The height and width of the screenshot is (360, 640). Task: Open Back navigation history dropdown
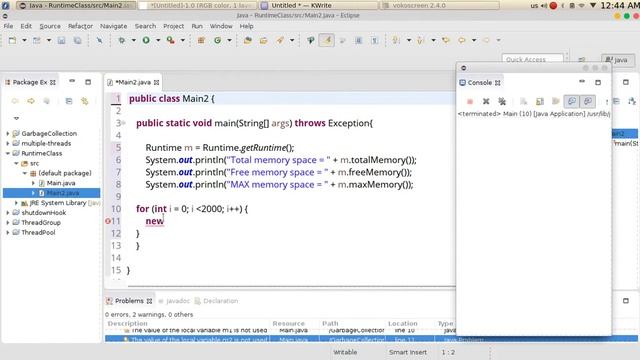click(474, 40)
